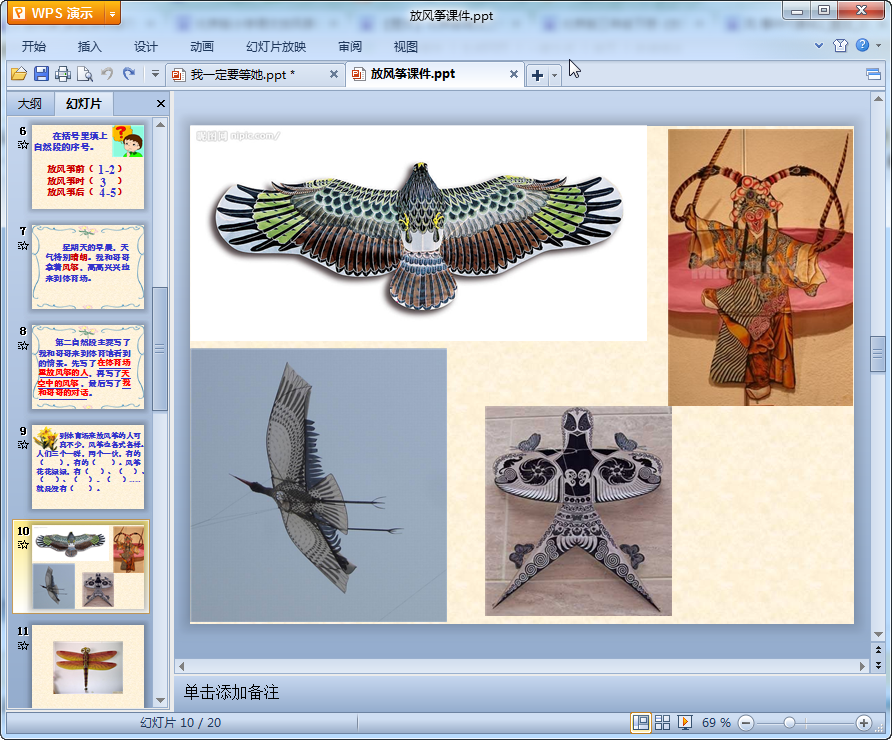This screenshot has width=892, height=740.
Task: Click the animation star icon under slide 7
Action: (x=23, y=245)
